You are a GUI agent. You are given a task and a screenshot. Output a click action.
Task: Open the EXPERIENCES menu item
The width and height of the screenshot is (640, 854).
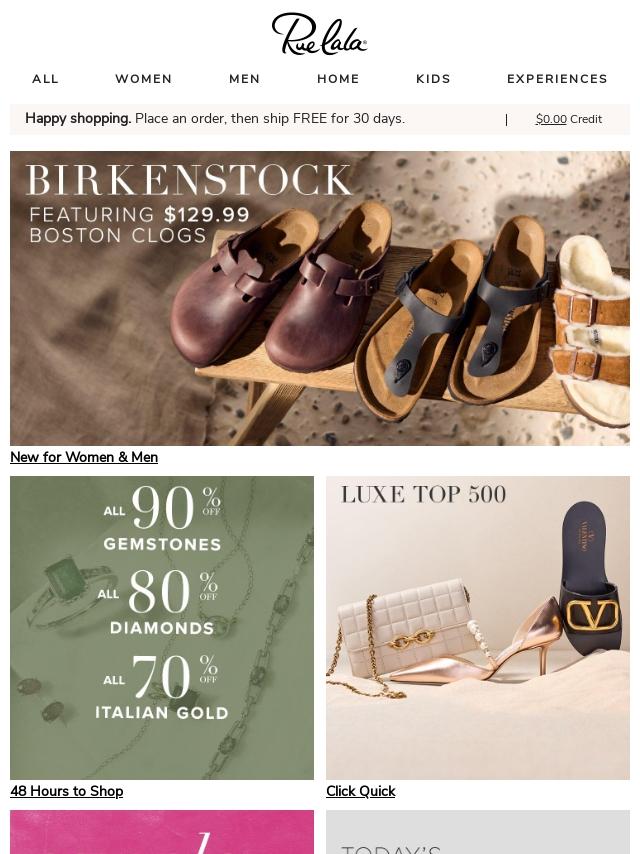557,79
